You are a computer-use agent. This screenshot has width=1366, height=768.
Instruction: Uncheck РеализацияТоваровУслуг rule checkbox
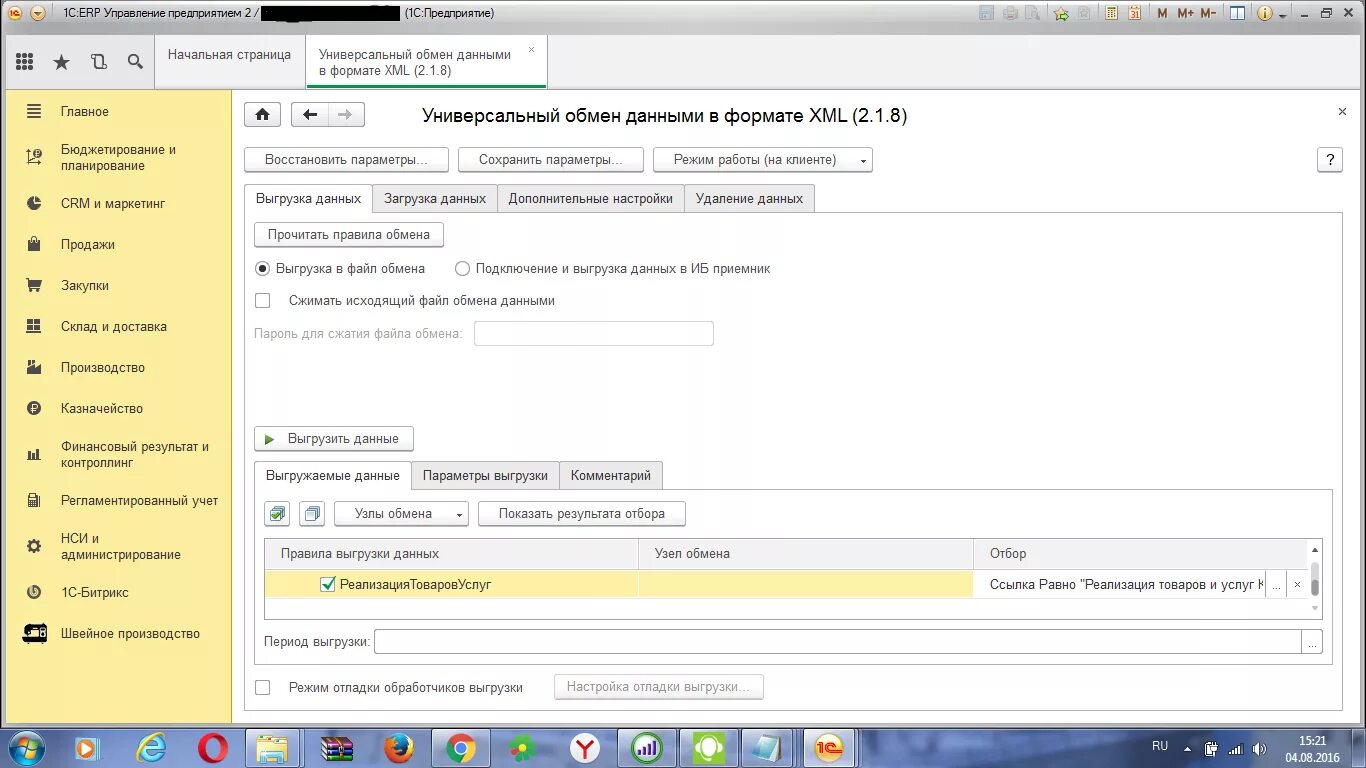[327, 584]
